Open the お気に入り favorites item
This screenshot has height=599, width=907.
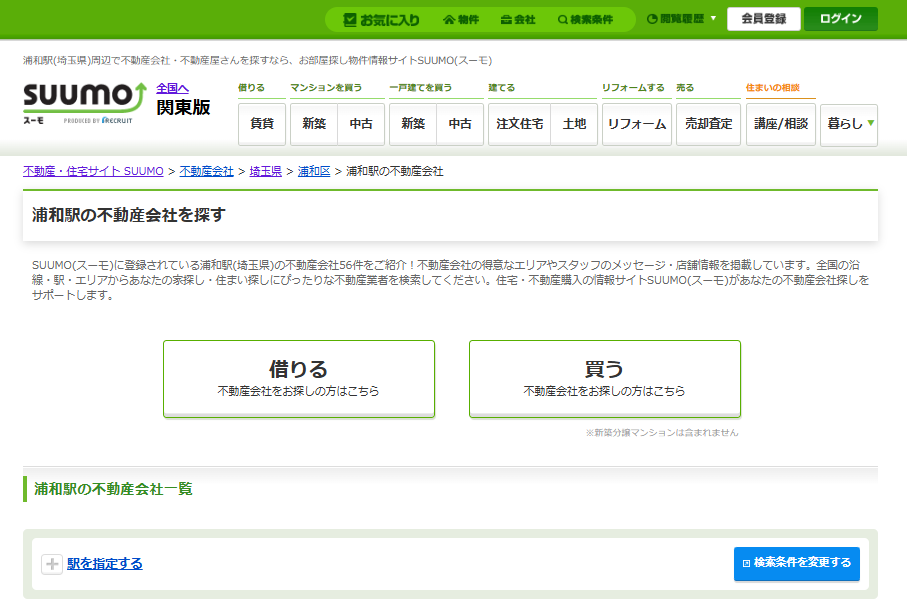(x=382, y=20)
